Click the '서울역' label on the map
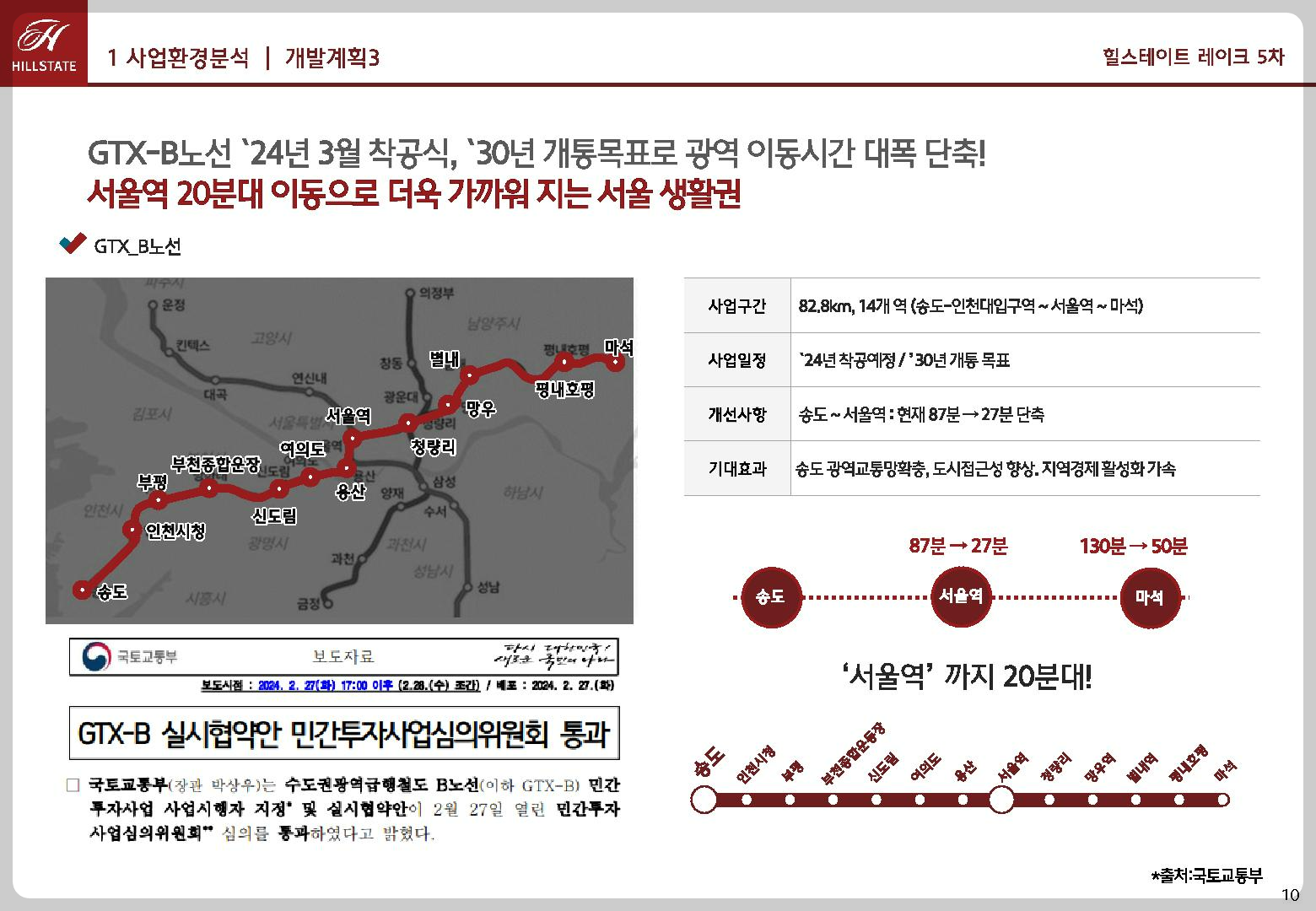Viewport: 1316px width, 911px height. click(x=348, y=416)
